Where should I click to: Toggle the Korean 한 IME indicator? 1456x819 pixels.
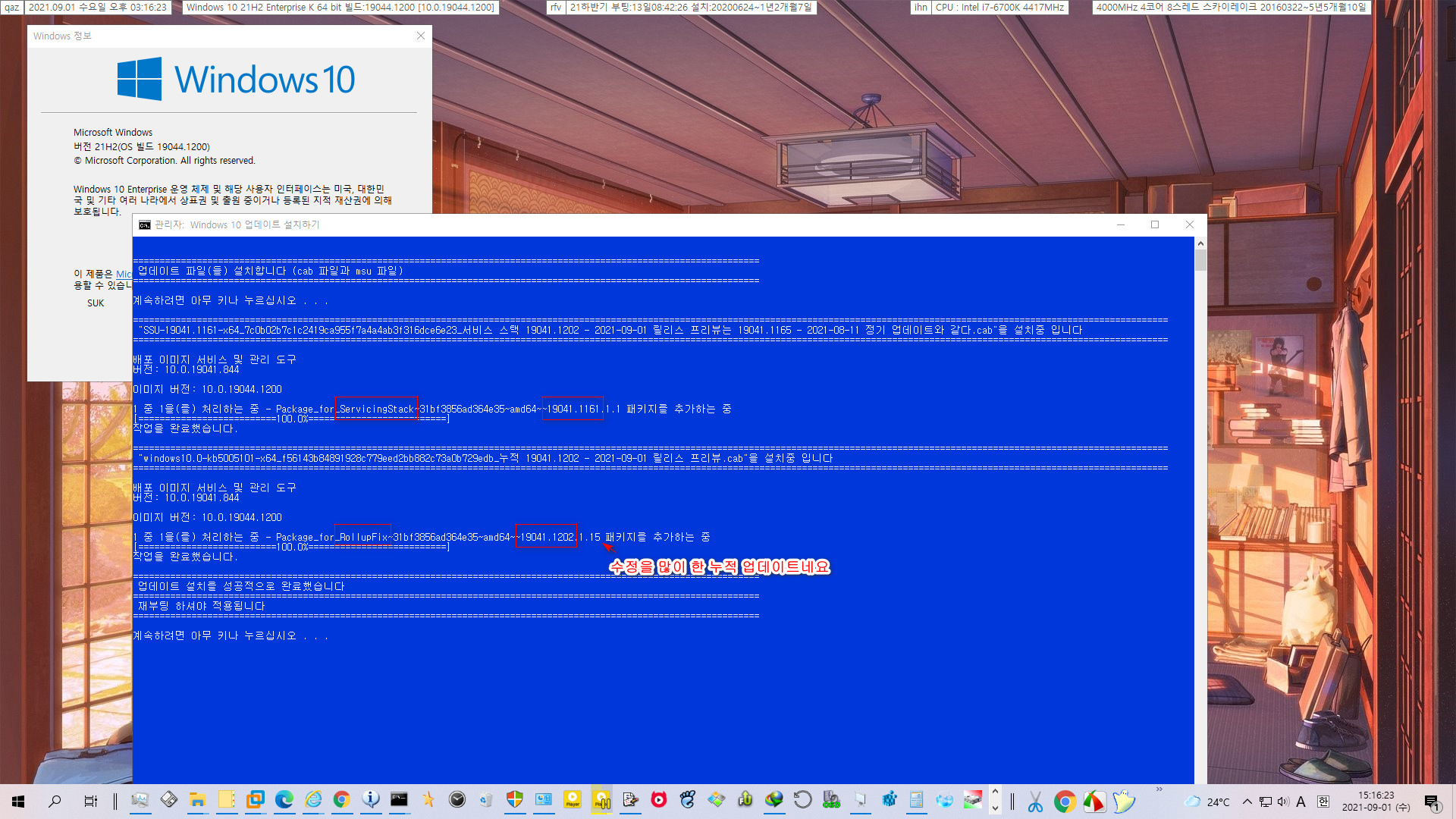pyautogui.click(x=1323, y=802)
